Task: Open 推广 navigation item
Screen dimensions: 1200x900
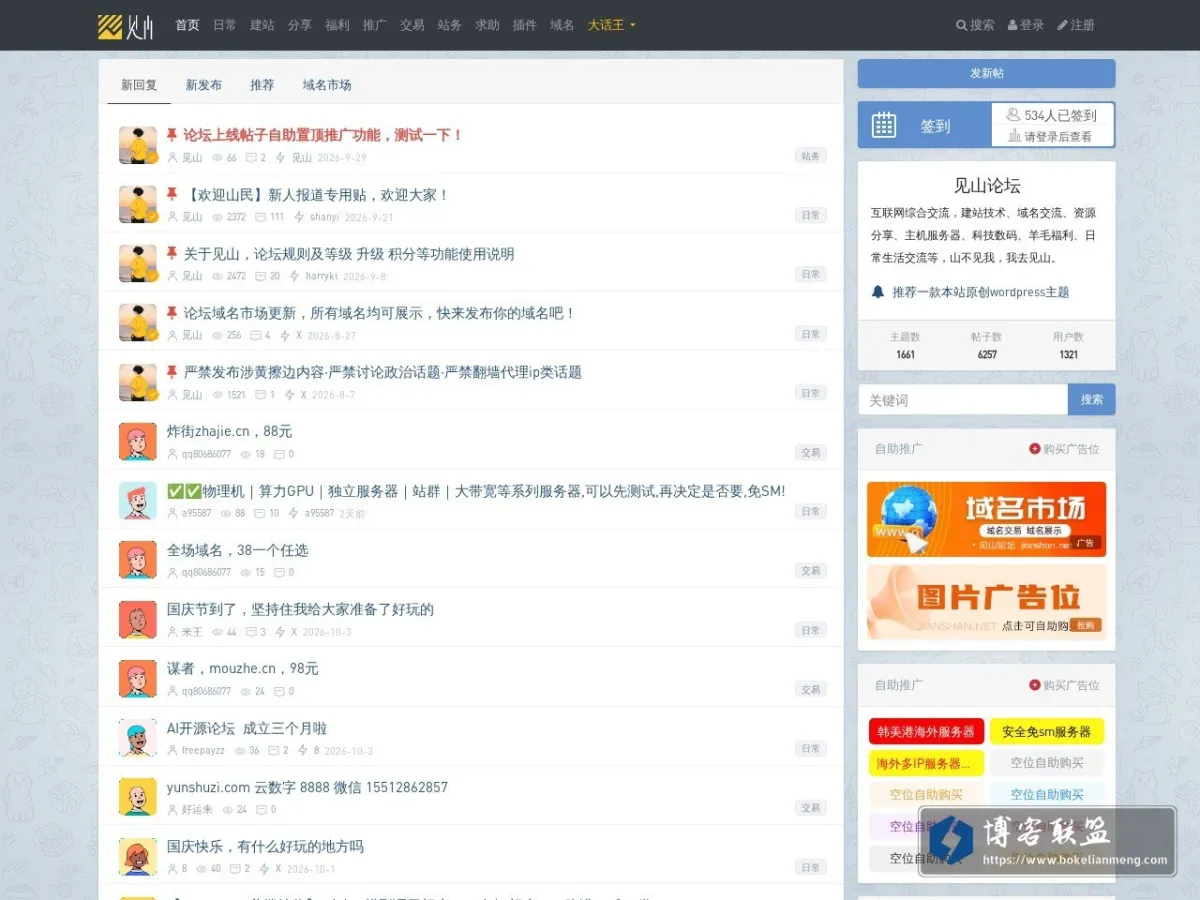Action: click(375, 25)
